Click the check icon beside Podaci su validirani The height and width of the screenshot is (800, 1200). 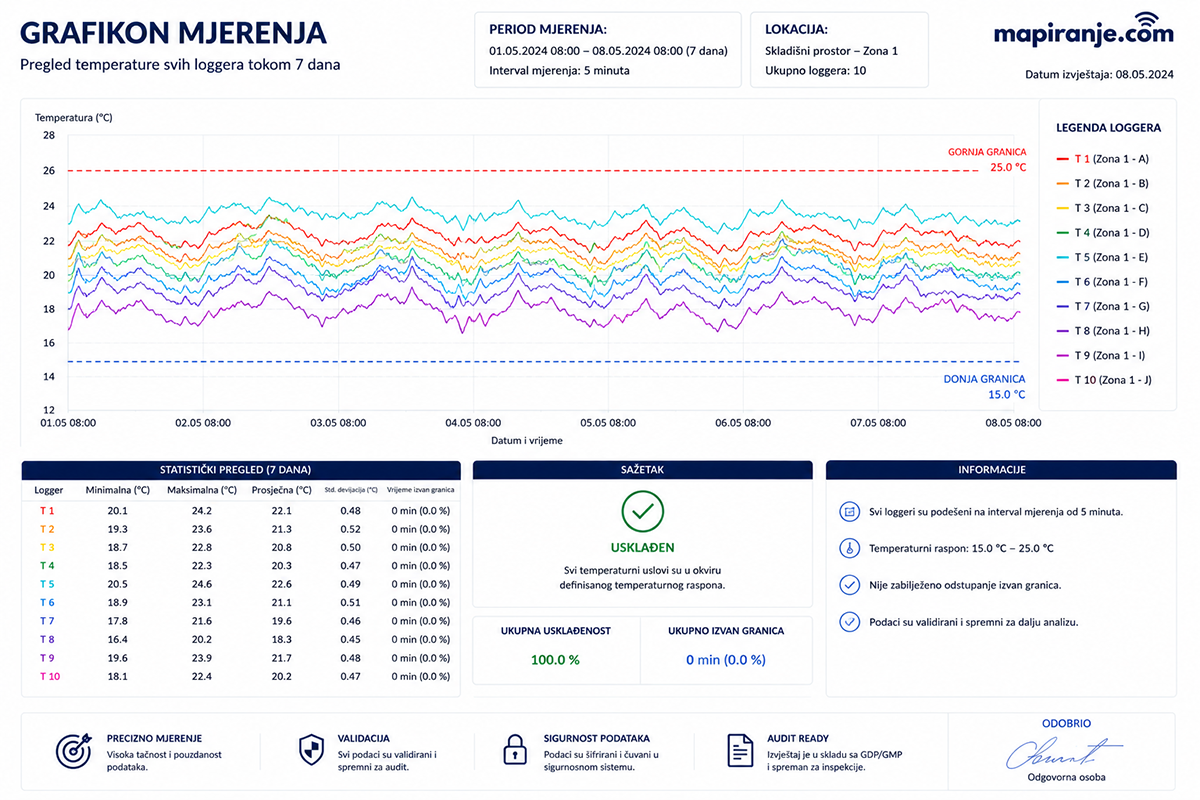point(849,622)
